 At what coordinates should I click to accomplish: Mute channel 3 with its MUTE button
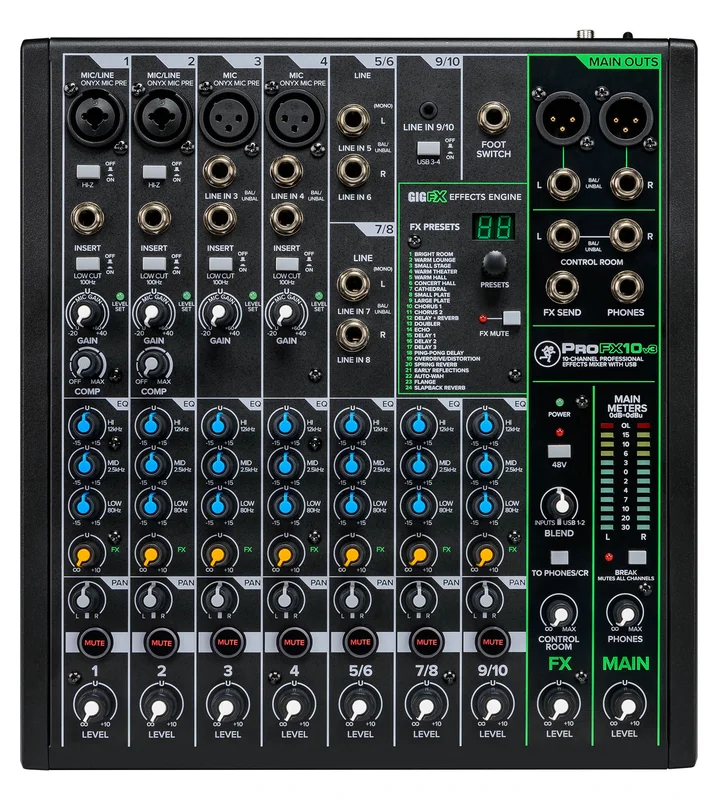pos(228,642)
